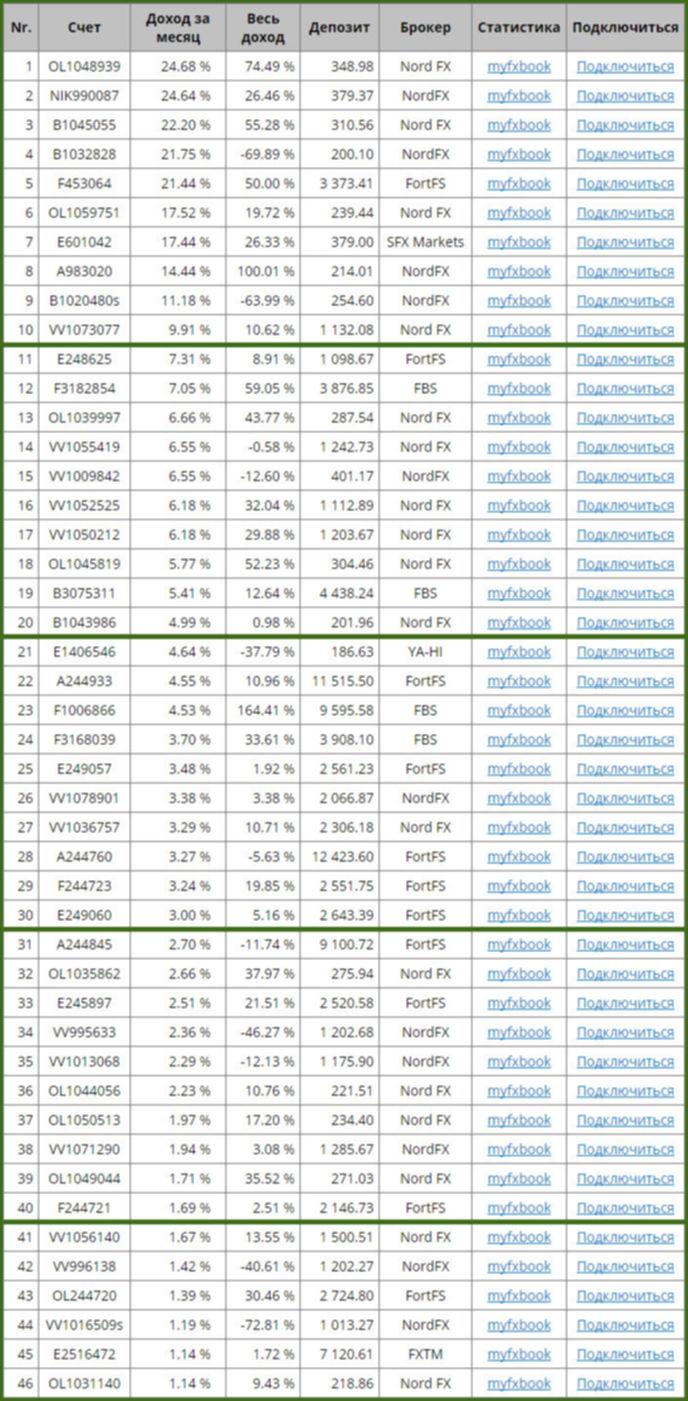Select account cell A244933

tap(85, 681)
